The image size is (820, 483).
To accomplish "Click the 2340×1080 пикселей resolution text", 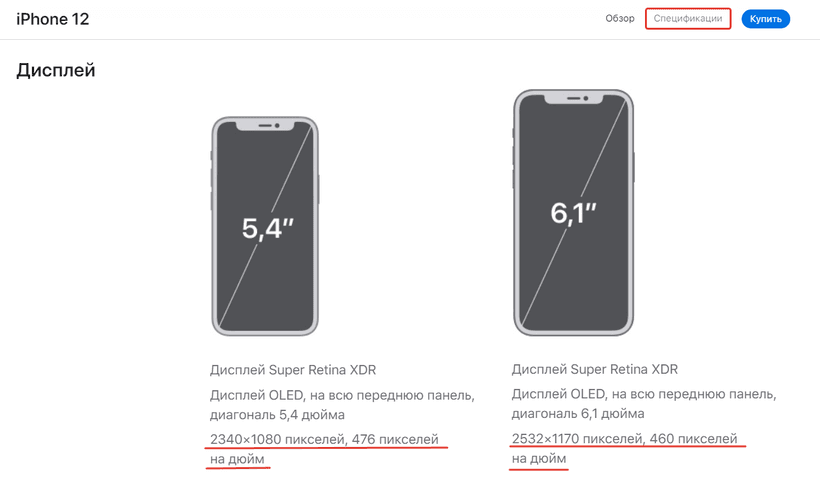I will pos(278,440).
